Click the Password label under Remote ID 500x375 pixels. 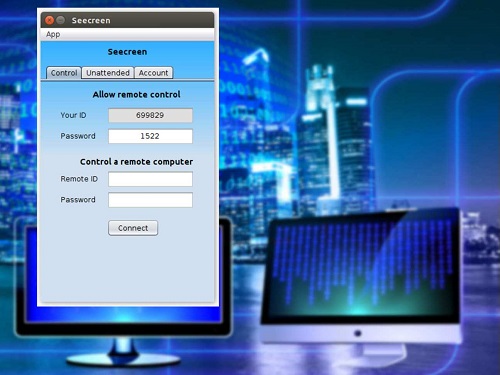78,200
